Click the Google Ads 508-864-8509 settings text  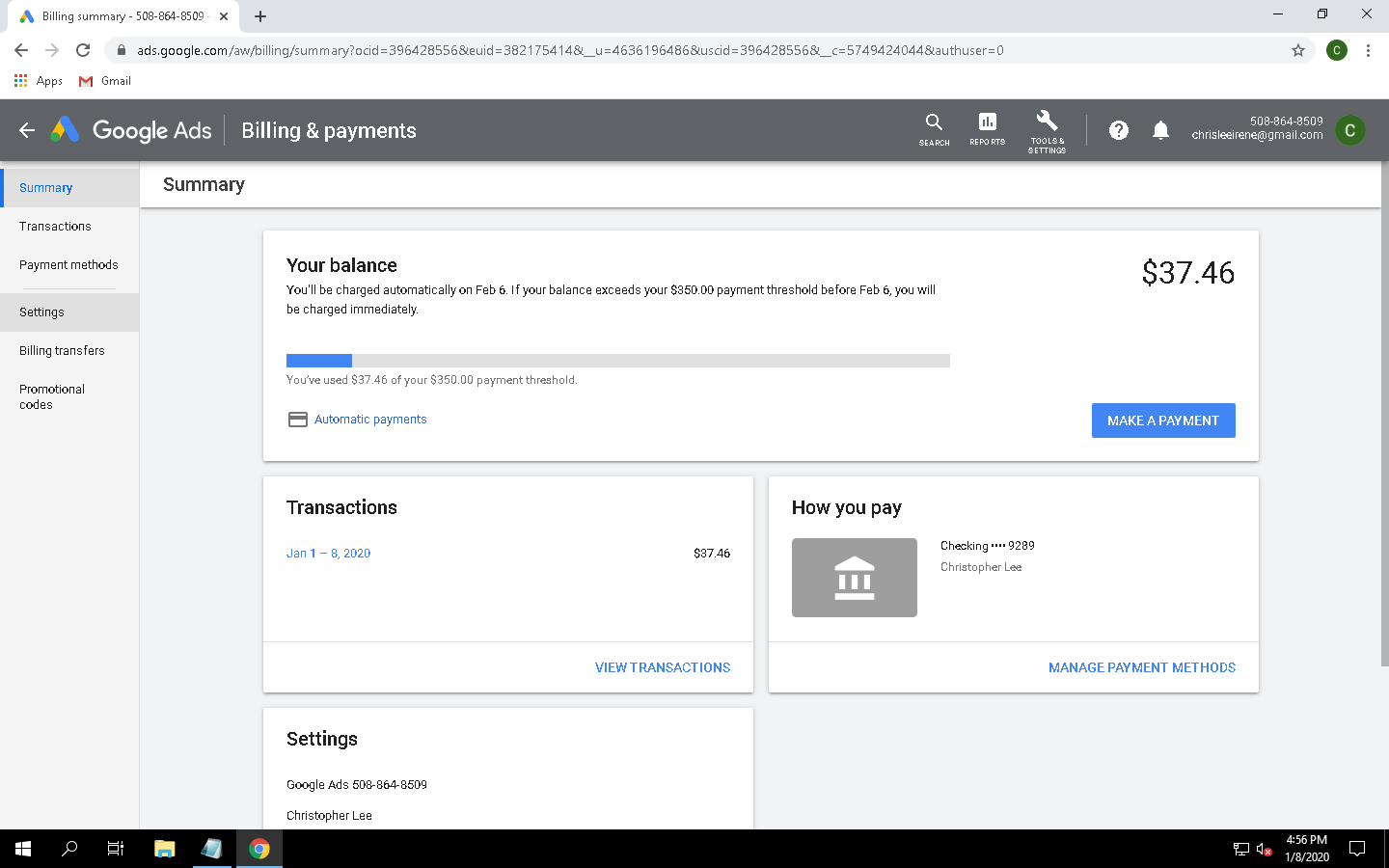pos(357,785)
